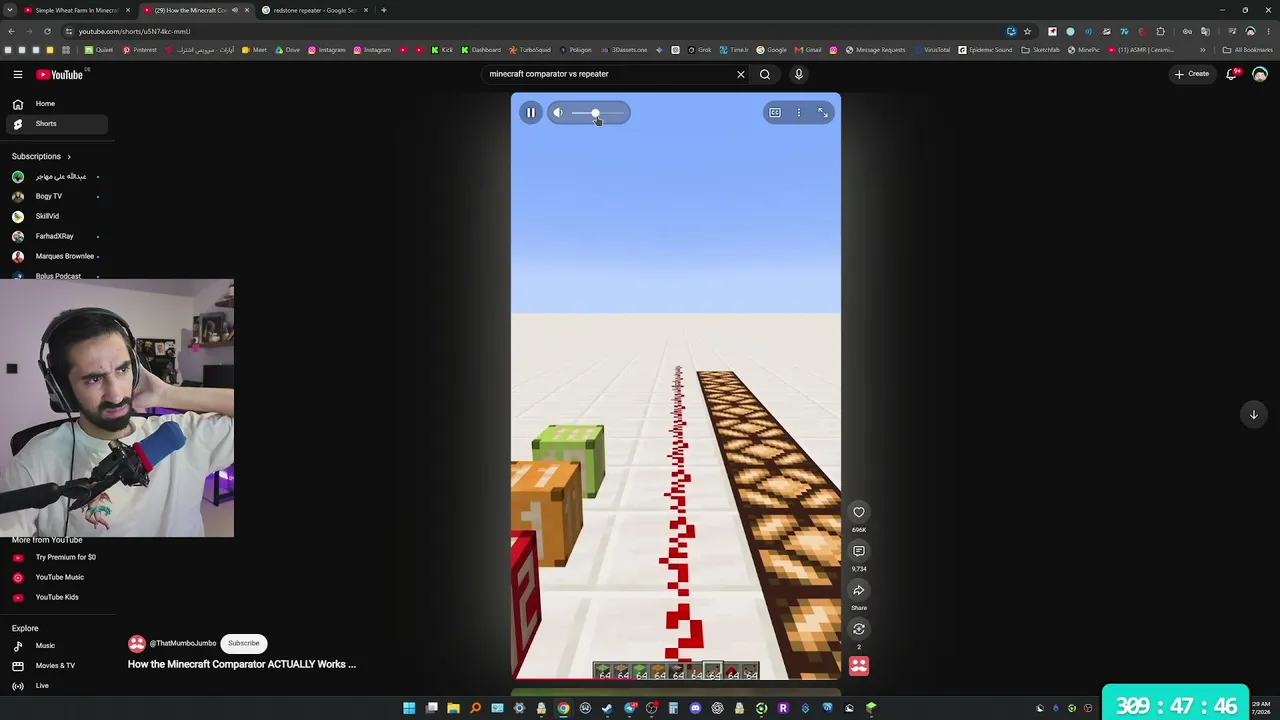Open Try Premium for $0
The image size is (1280, 720).
tap(55, 557)
